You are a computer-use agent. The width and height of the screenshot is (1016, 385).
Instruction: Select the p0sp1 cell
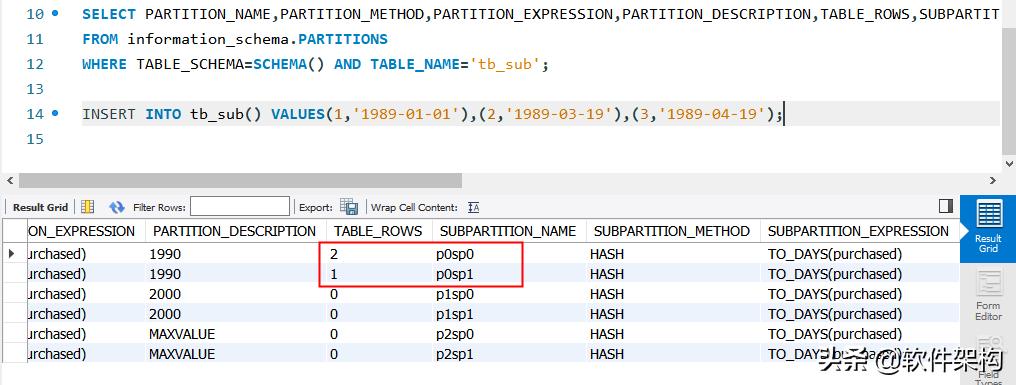point(455,274)
